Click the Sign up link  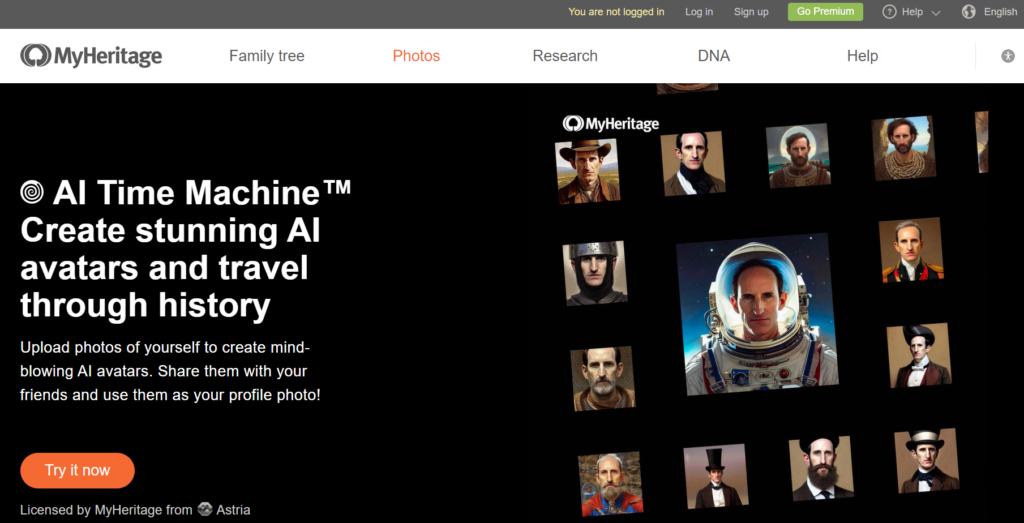click(x=751, y=12)
